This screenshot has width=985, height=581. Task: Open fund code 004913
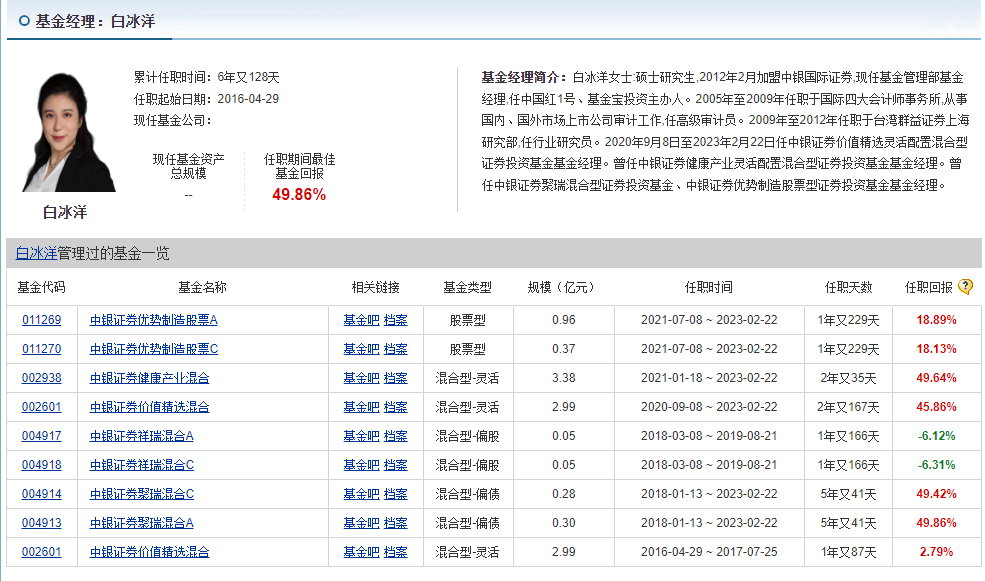(42, 523)
